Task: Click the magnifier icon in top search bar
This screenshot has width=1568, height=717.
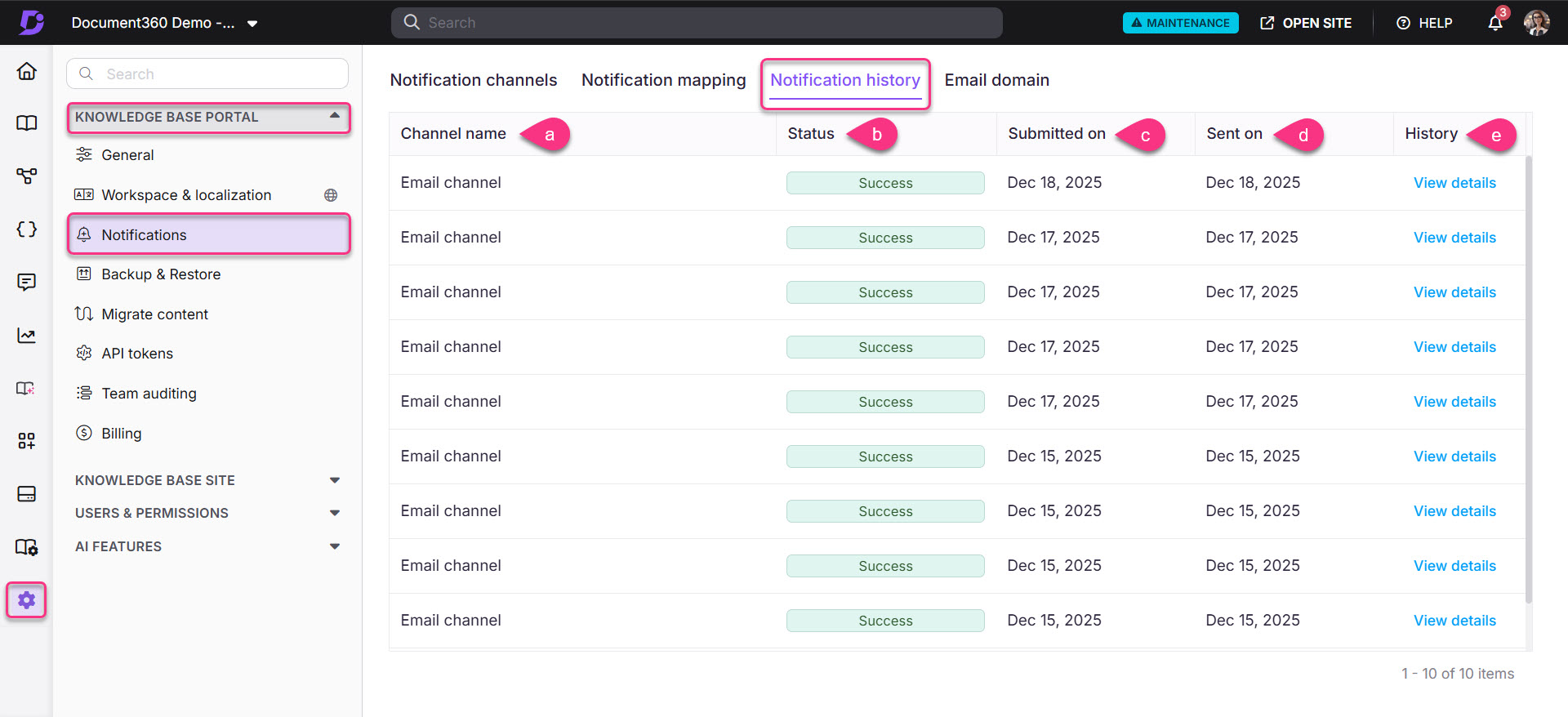Action: (x=412, y=22)
